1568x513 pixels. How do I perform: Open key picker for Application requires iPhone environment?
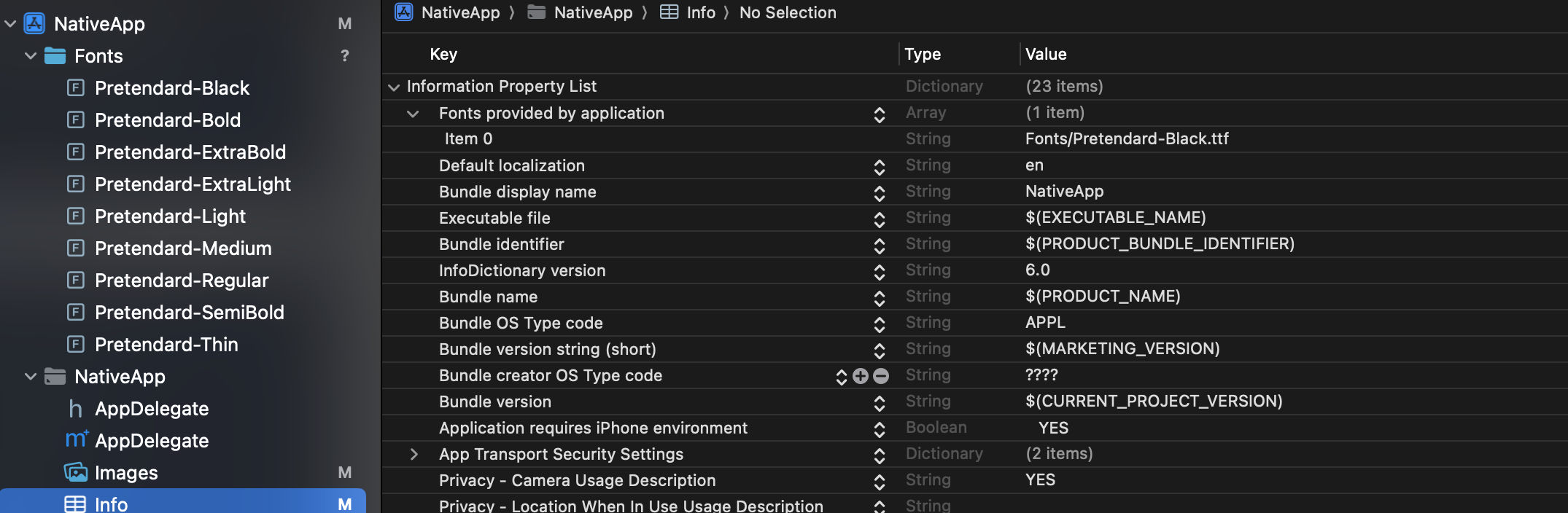point(880,429)
